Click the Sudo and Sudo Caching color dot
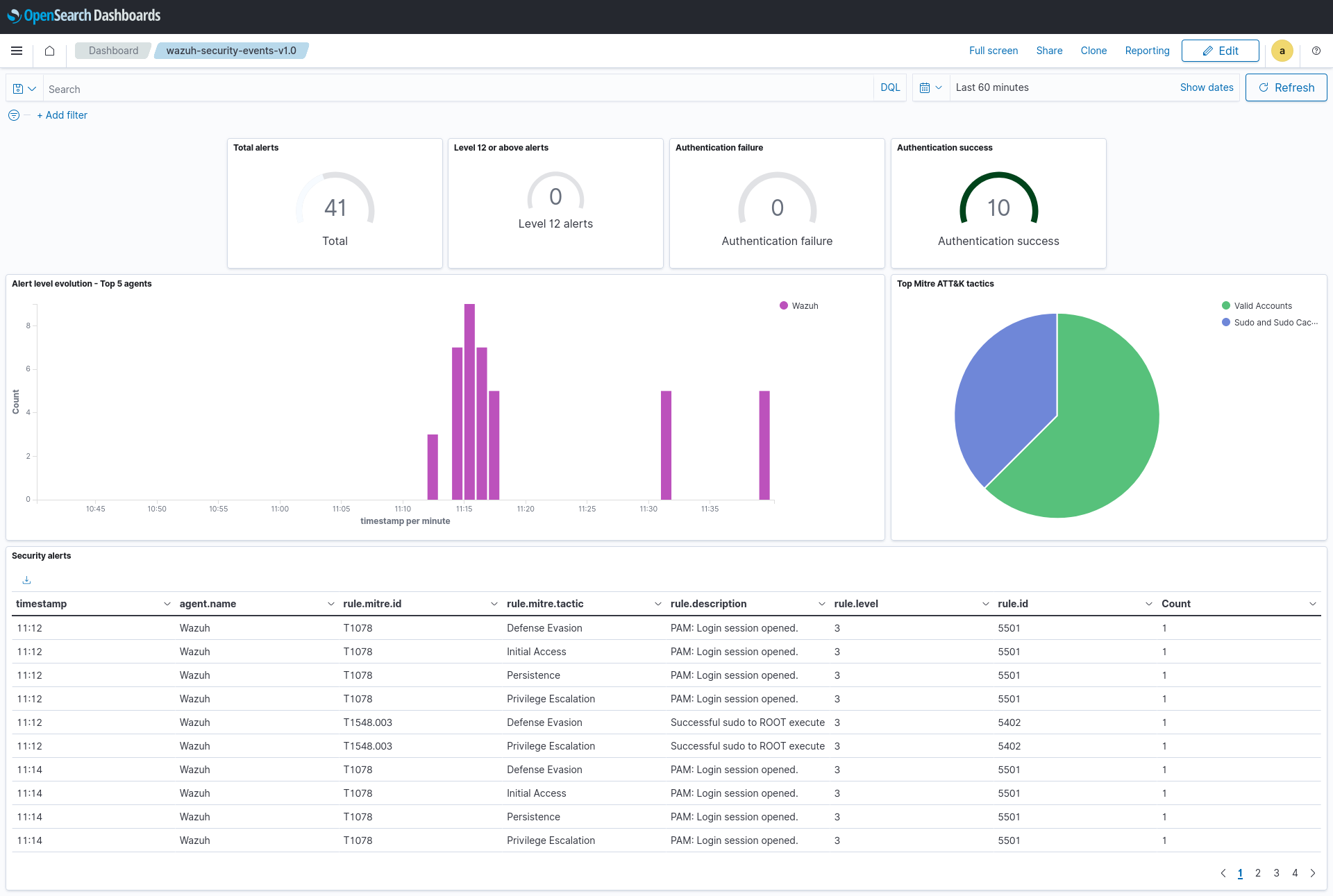This screenshot has height=896, width=1333. click(x=1226, y=323)
